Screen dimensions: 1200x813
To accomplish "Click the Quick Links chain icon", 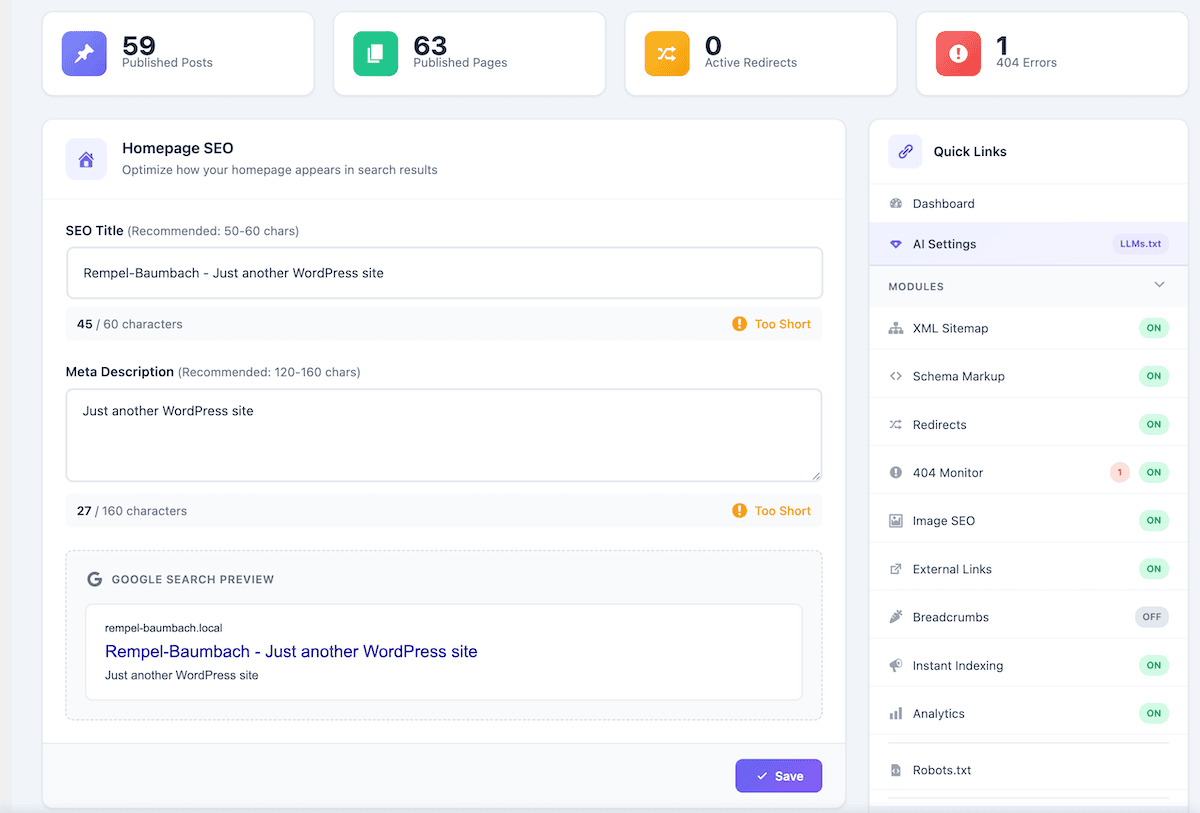I will (x=905, y=152).
